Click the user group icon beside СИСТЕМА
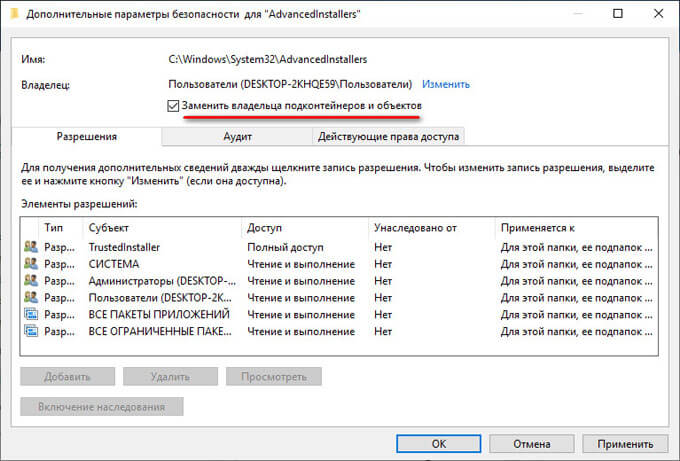 click(31, 264)
